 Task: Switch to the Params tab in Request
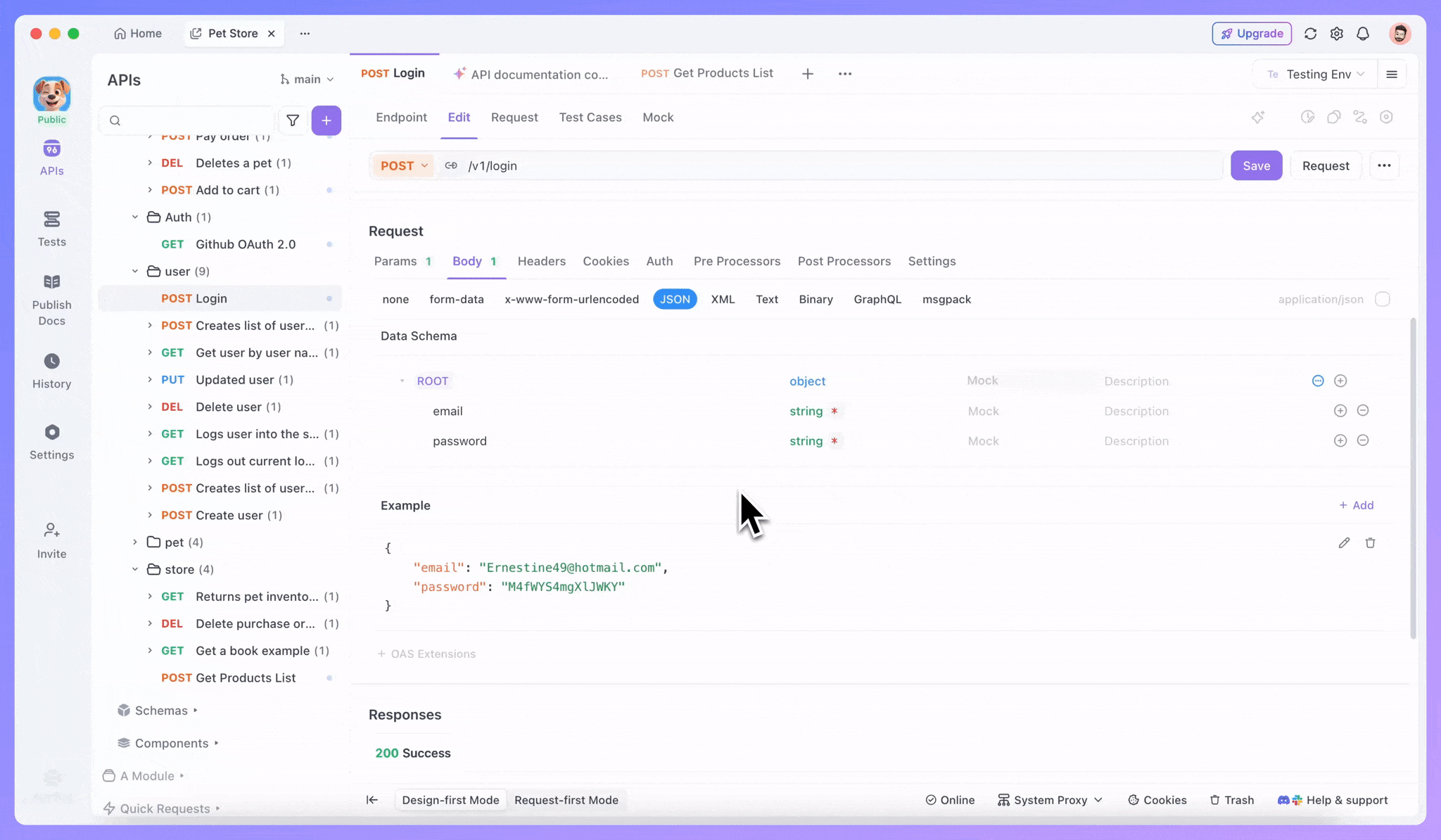(x=396, y=261)
